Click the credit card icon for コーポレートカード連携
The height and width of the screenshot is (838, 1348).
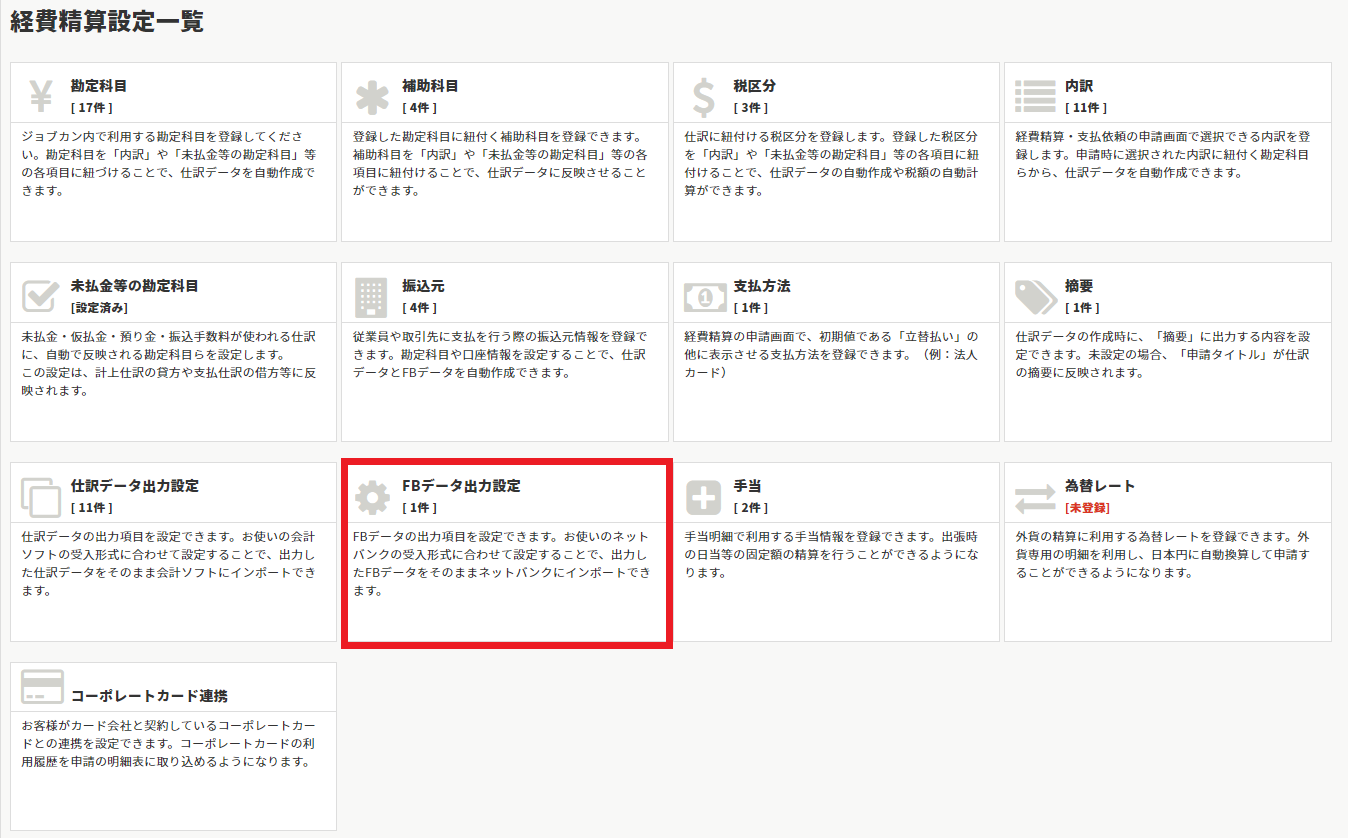coord(42,687)
